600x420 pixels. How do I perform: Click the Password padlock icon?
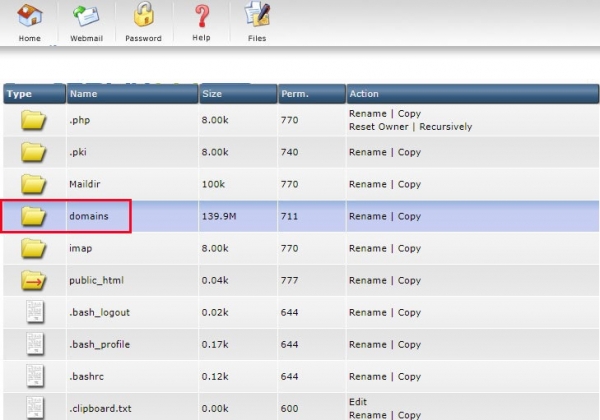(143, 18)
